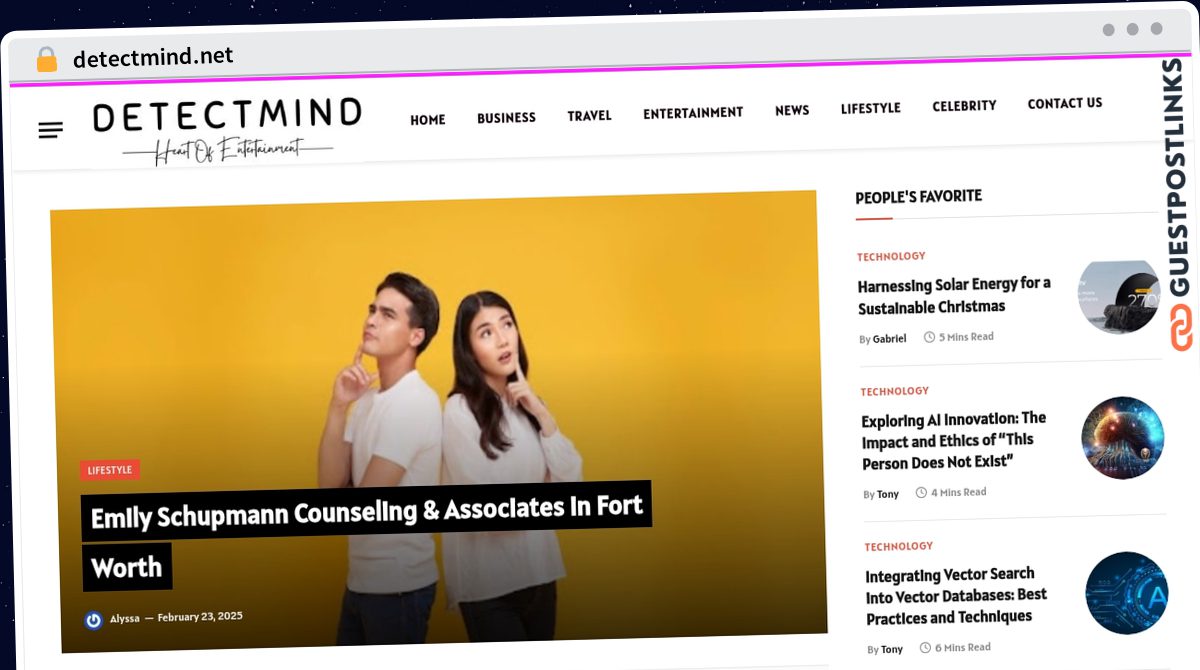
Task: Click the GuestPostLinks chain logo
Action: point(1181,329)
